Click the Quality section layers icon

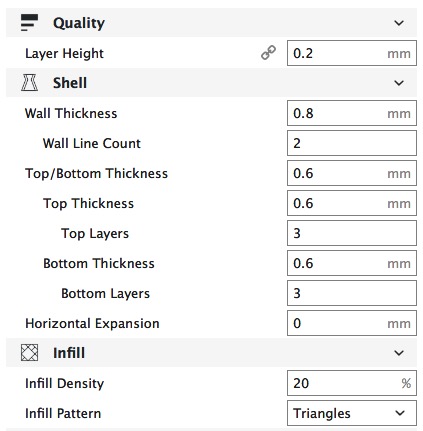(29, 23)
